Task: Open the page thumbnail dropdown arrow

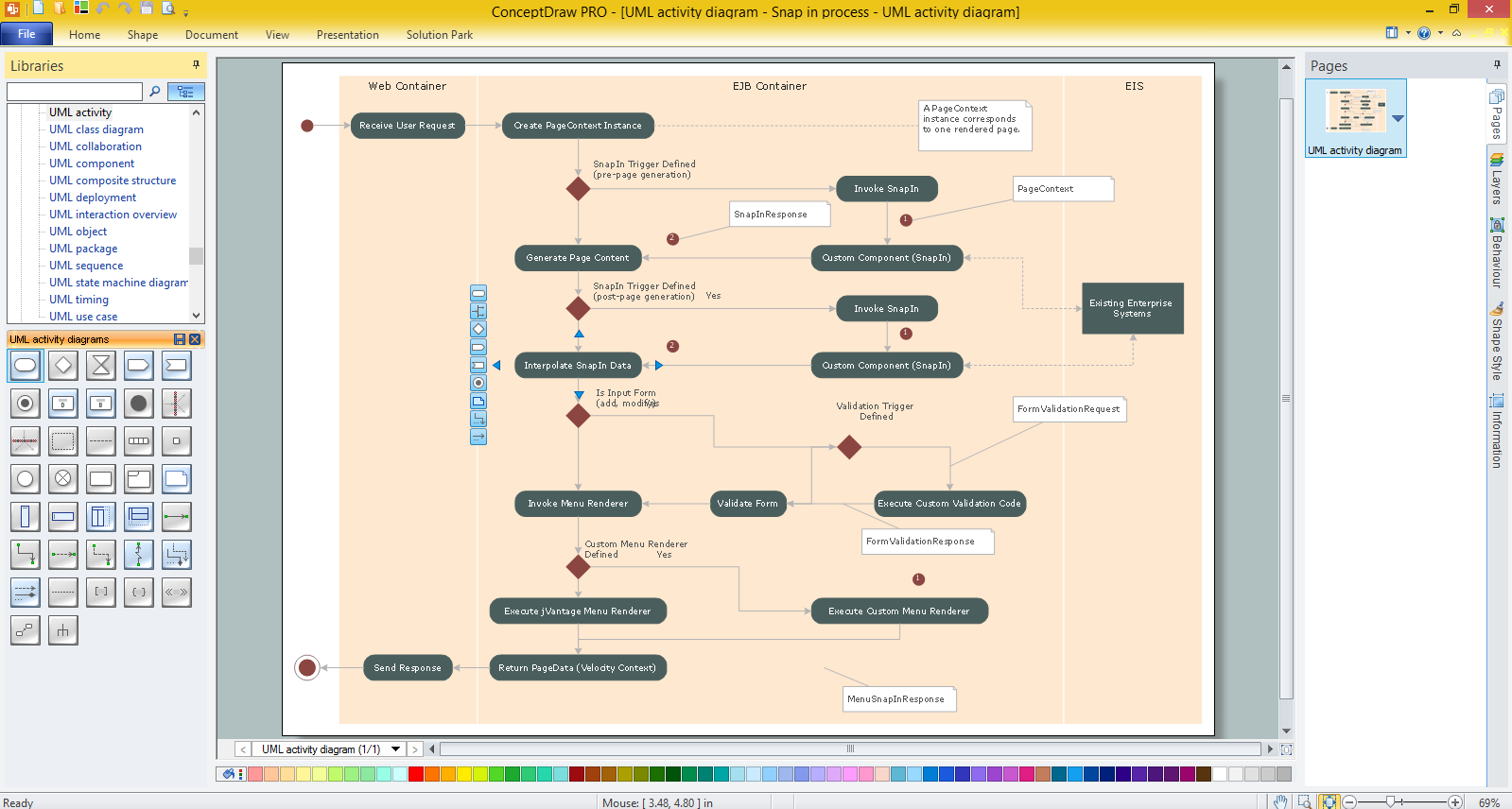Action: (1398, 118)
